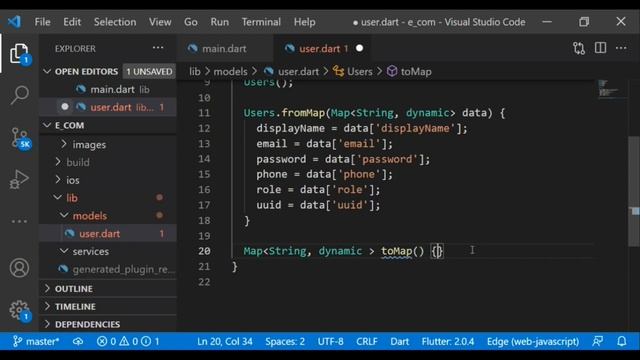Viewport: 640px width, 360px height.
Task: Open notifications bell in status bar
Action: (622, 341)
